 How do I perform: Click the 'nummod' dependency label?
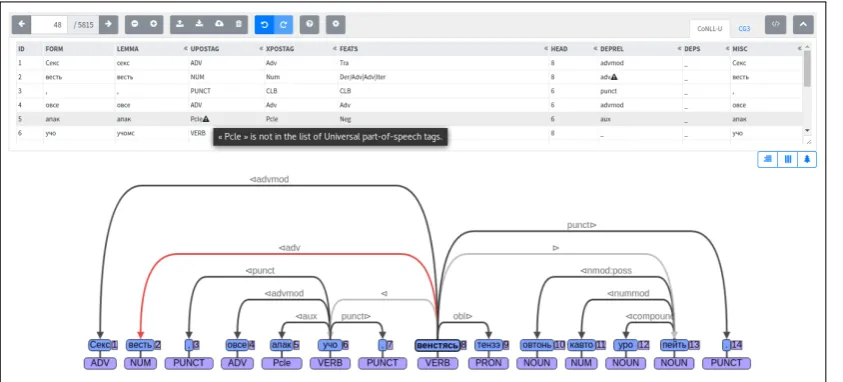(628, 293)
